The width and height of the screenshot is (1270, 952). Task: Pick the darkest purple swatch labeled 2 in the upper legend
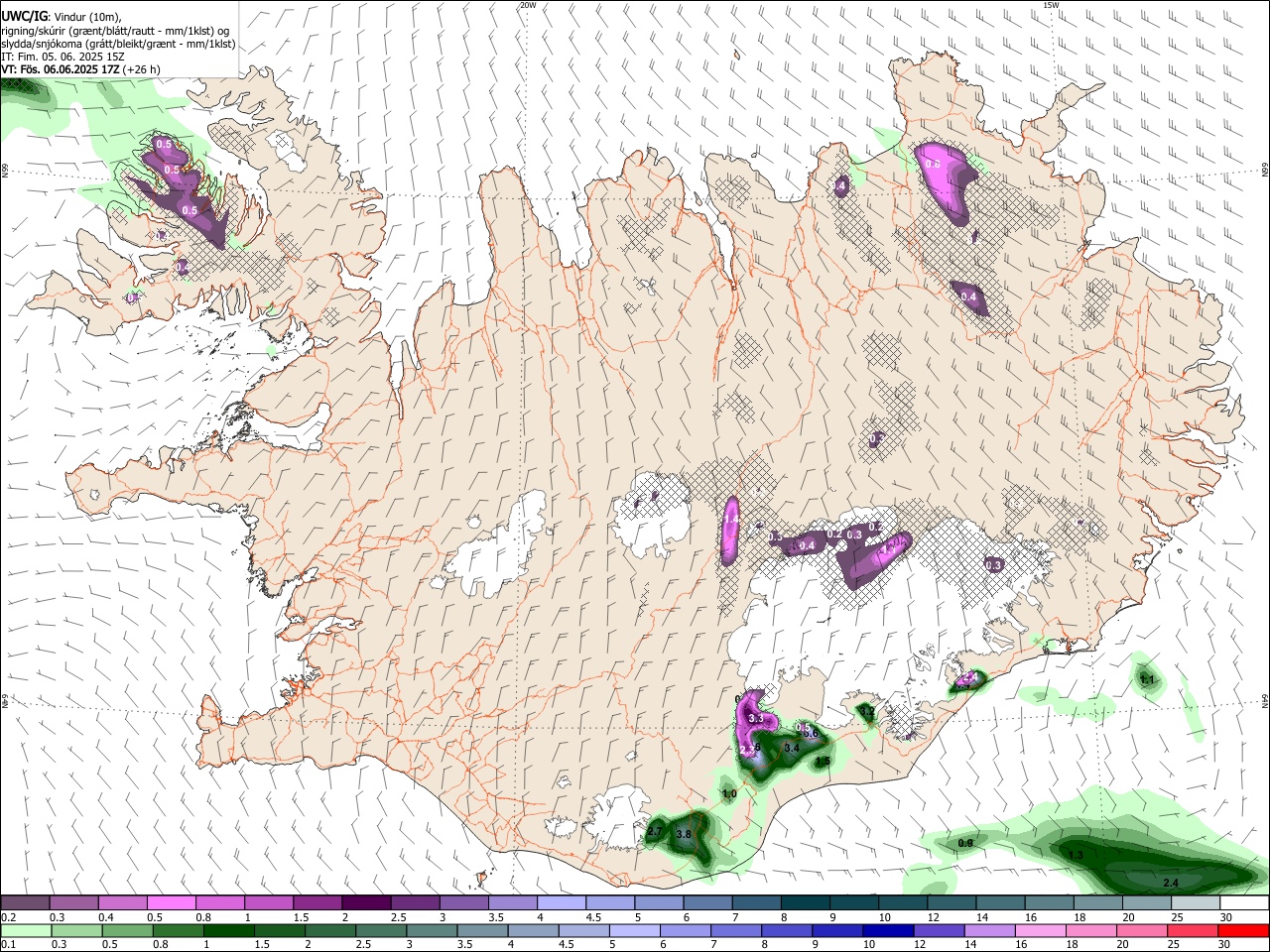pyautogui.click(x=365, y=903)
